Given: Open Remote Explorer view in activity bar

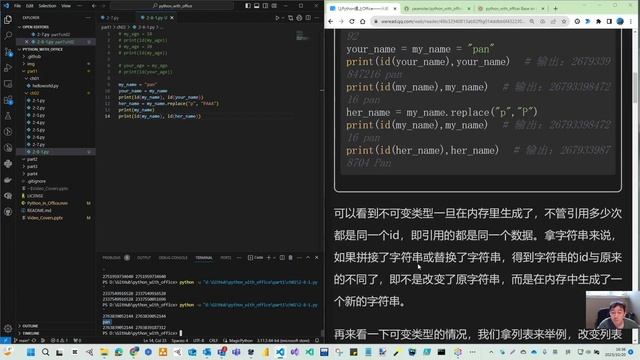Looking at the screenshot, I should 8,84.
